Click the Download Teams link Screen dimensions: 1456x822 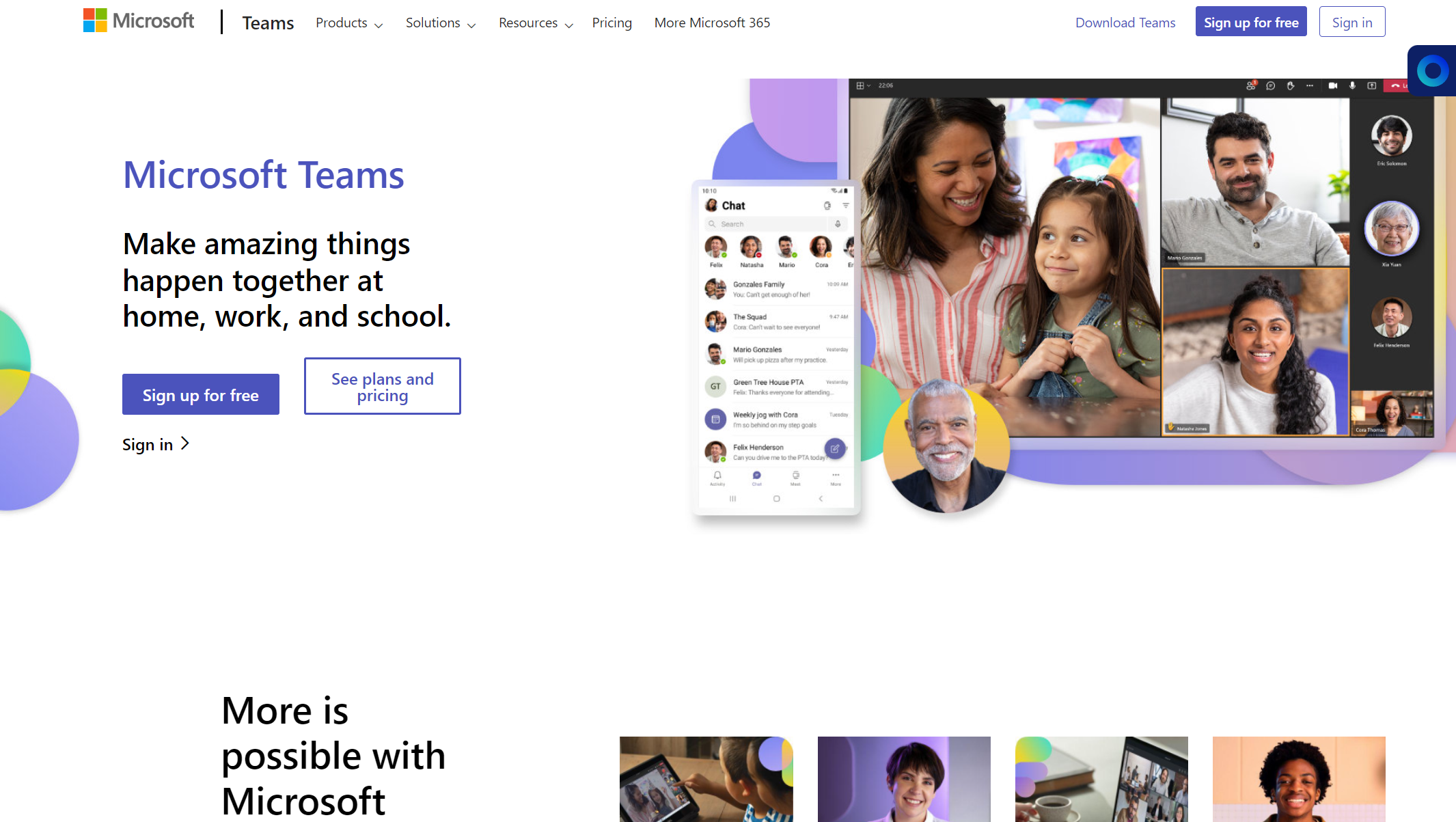pyautogui.click(x=1125, y=23)
